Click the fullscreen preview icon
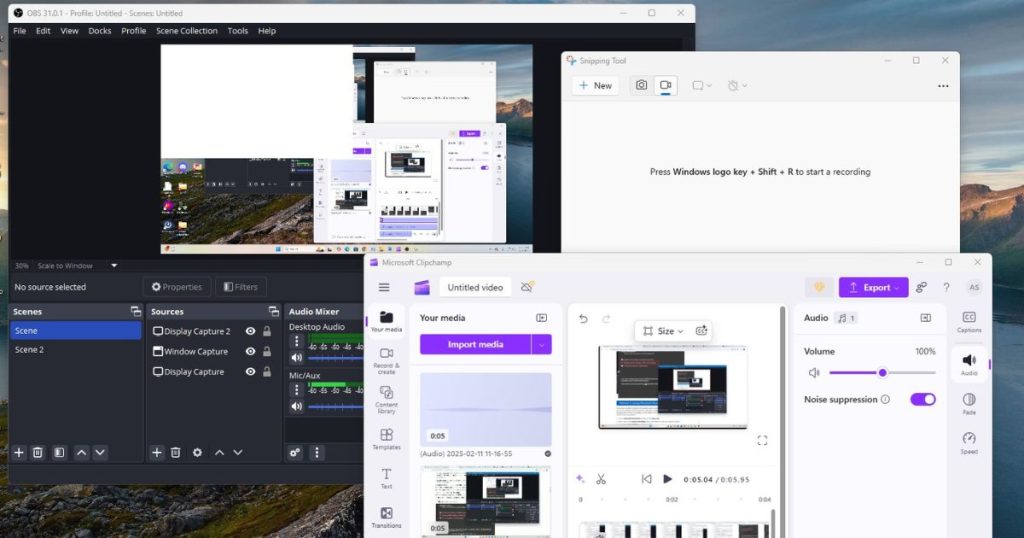Screen dimensions: 1024x538 click(x=762, y=440)
